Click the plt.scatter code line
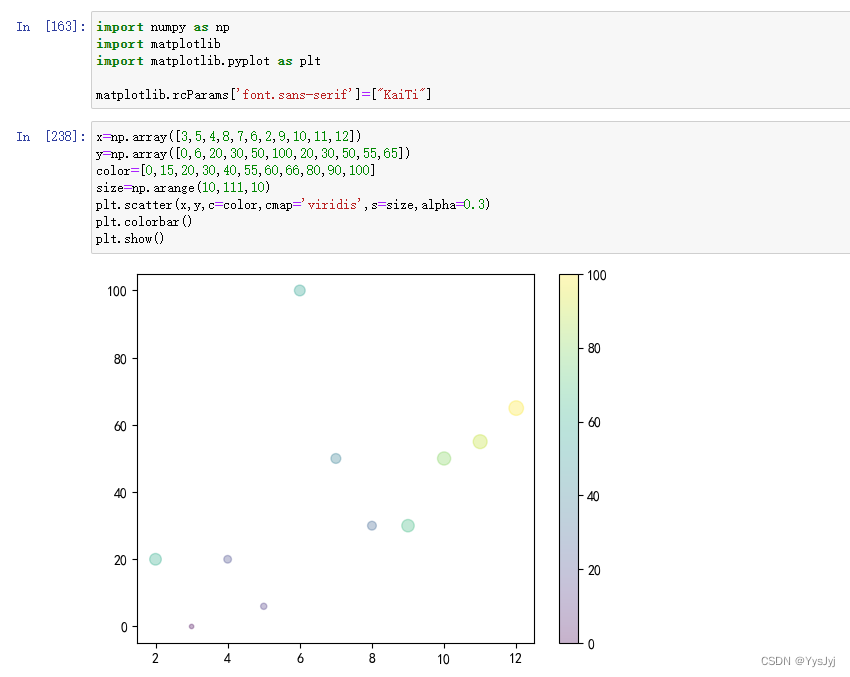The height and width of the screenshot is (677, 850). click(x=293, y=204)
